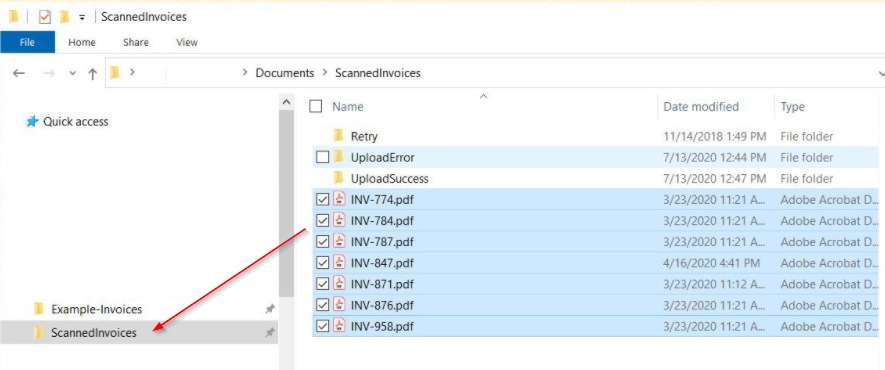The image size is (885, 370).
Task: Switch to the Home ribbon tab
Action: coord(82,42)
